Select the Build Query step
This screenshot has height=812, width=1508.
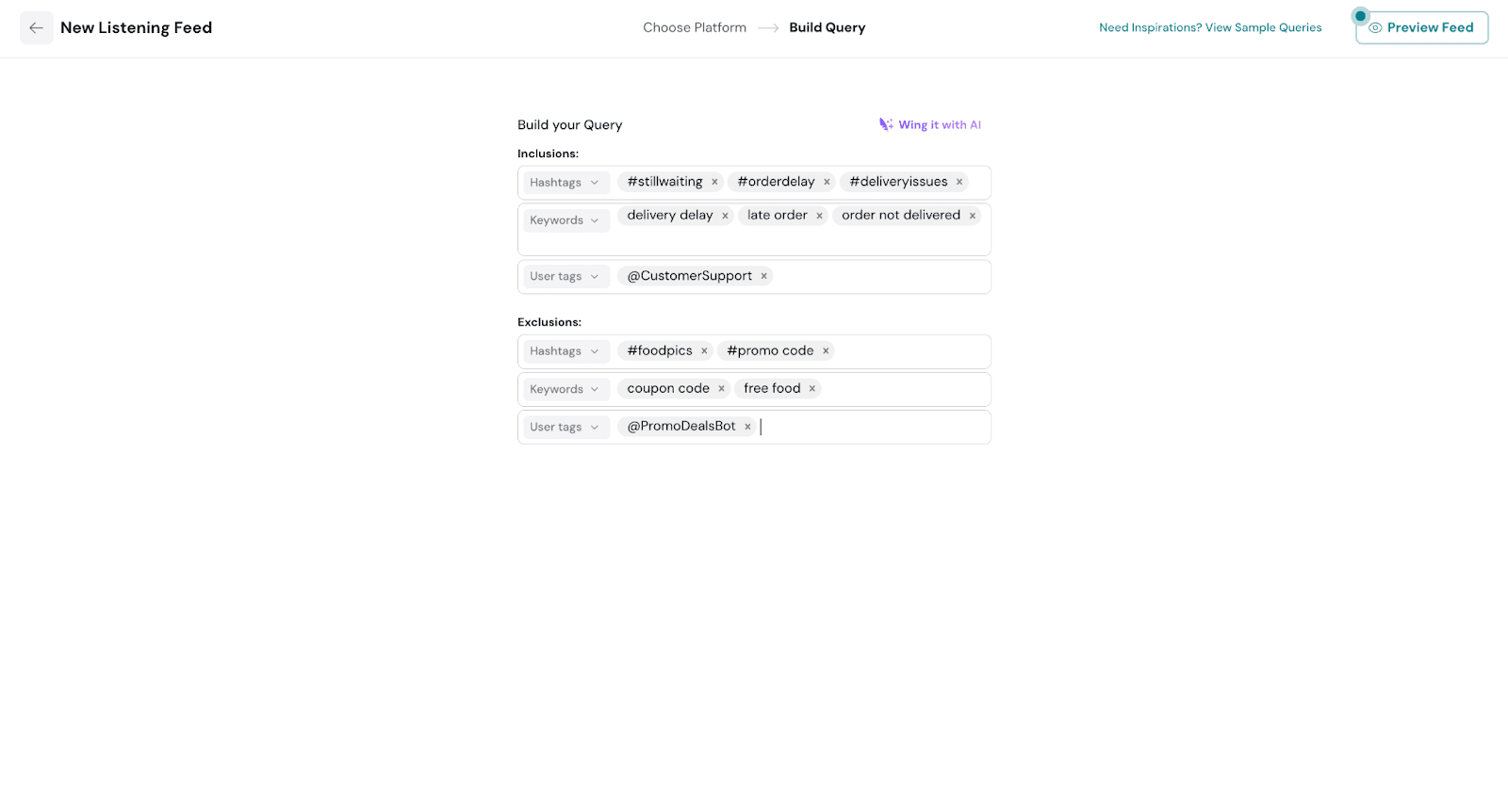[827, 28]
